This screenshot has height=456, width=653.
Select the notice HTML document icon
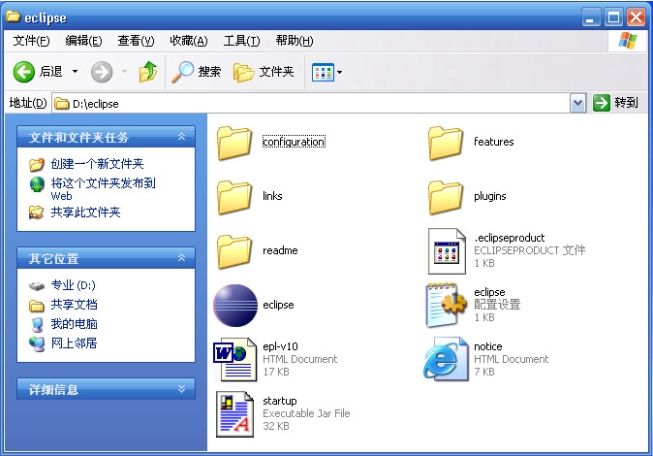click(446, 359)
